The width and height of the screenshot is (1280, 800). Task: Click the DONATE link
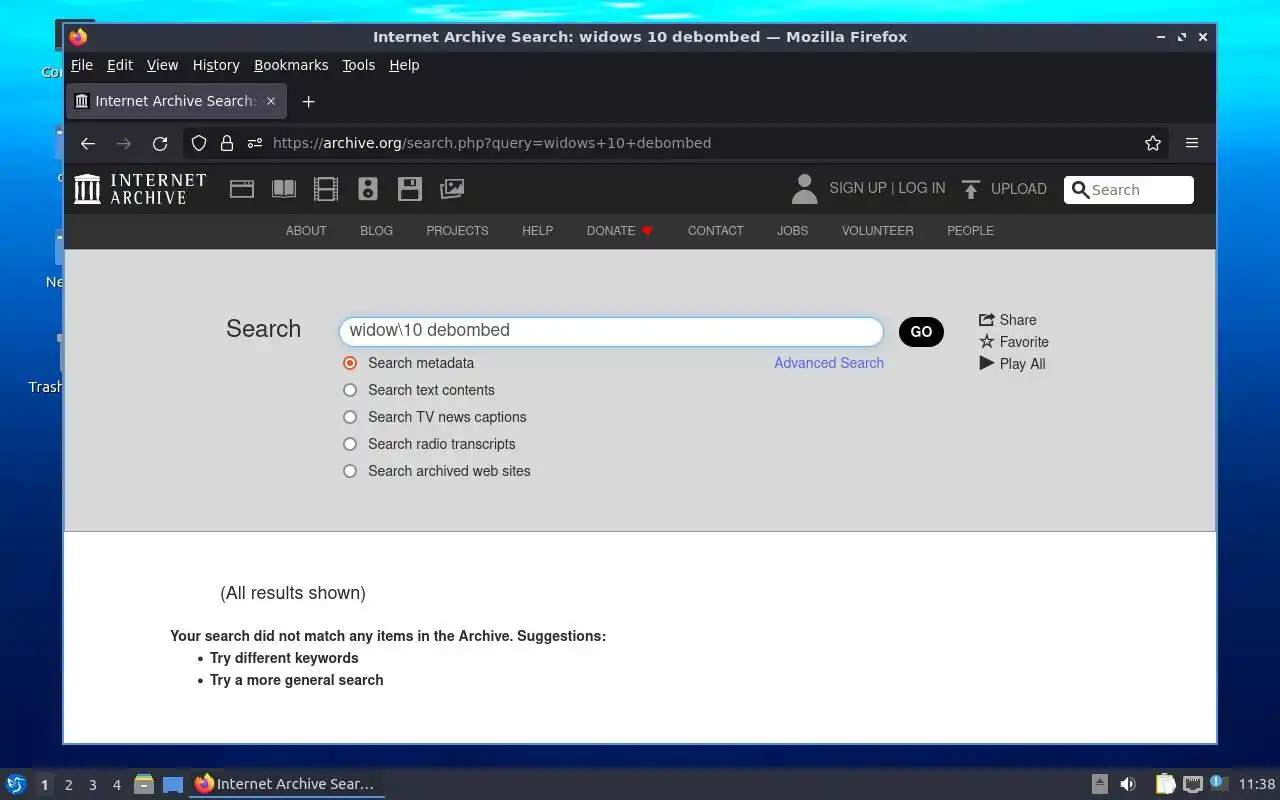(x=619, y=231)
